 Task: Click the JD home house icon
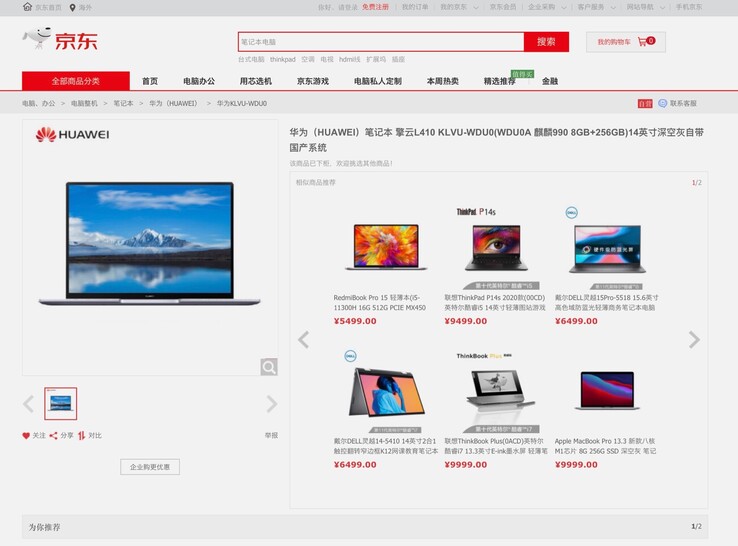tap(27, 7)
